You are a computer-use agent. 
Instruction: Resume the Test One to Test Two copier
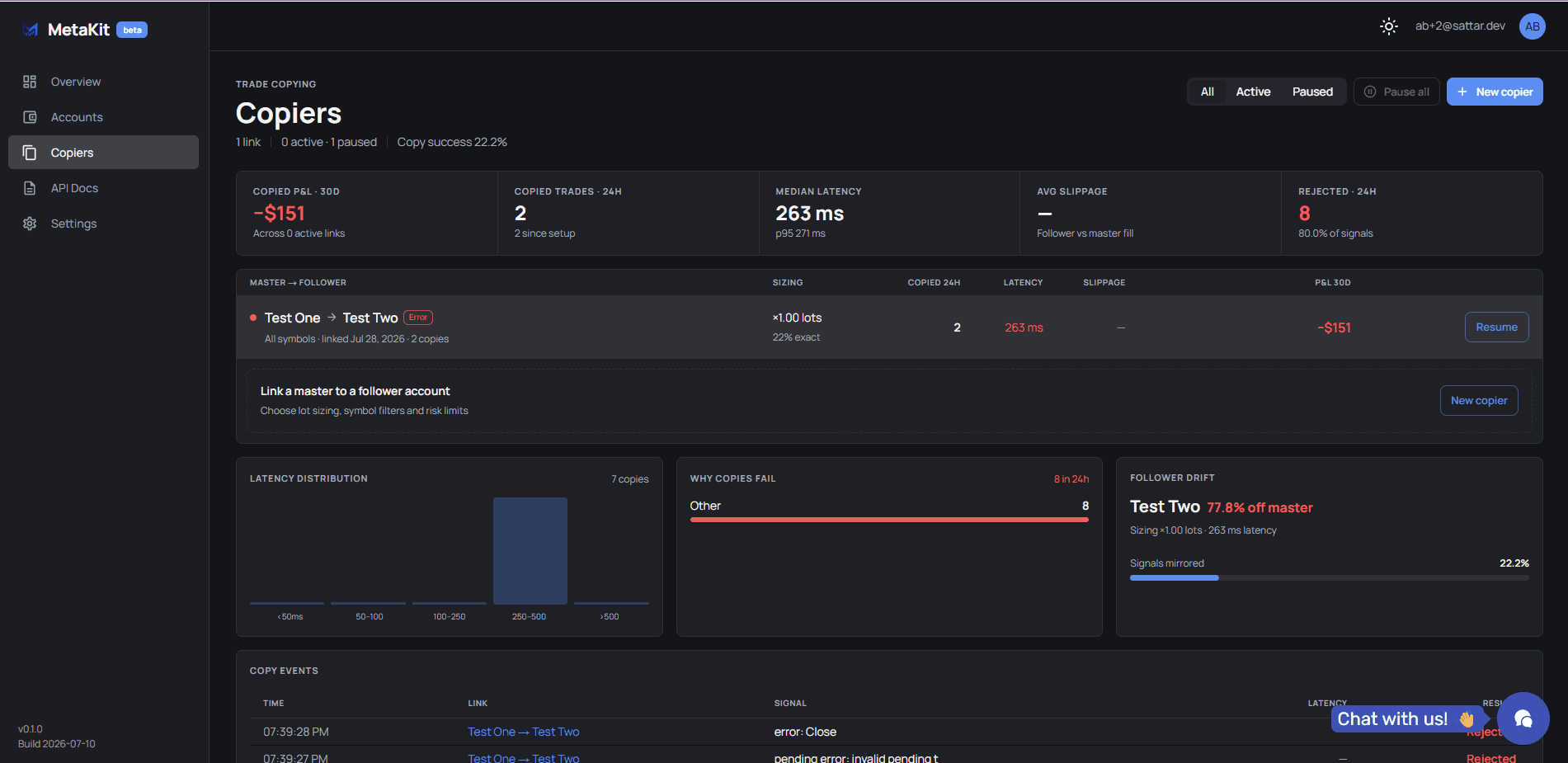tap(1496, 327)
